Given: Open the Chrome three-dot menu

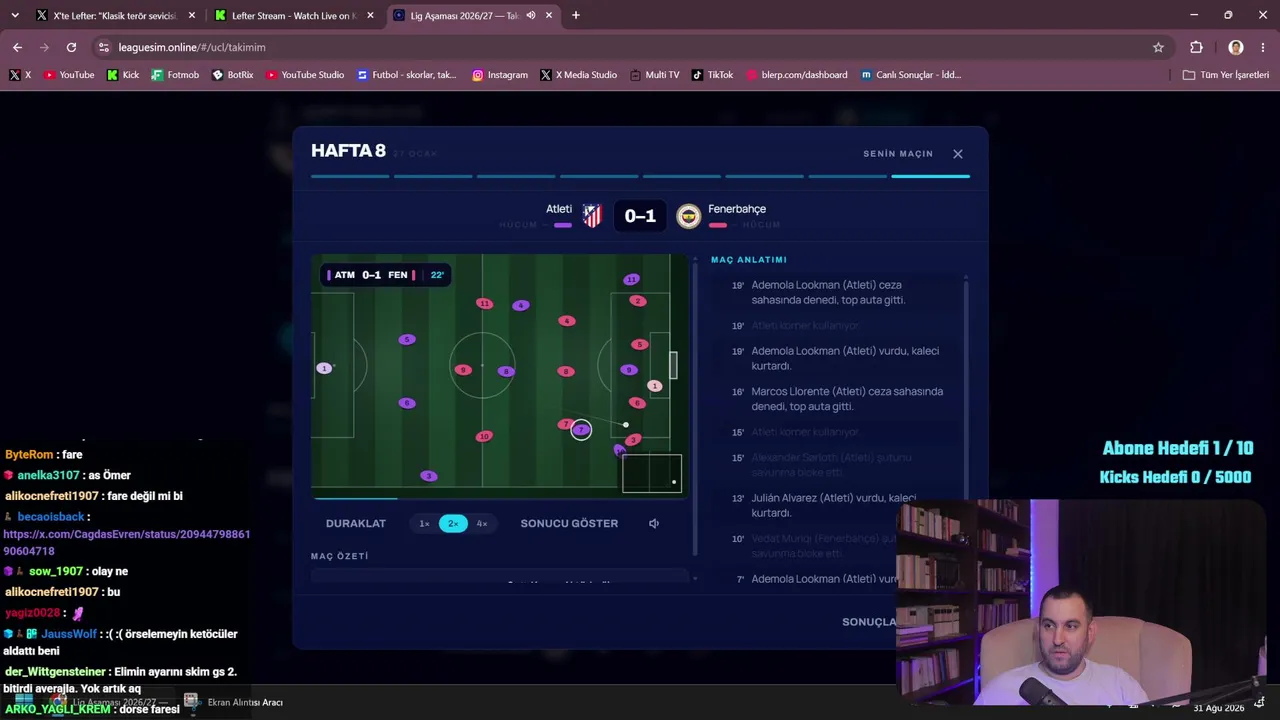Looking at the screenshot, I should pos(1264,47).
